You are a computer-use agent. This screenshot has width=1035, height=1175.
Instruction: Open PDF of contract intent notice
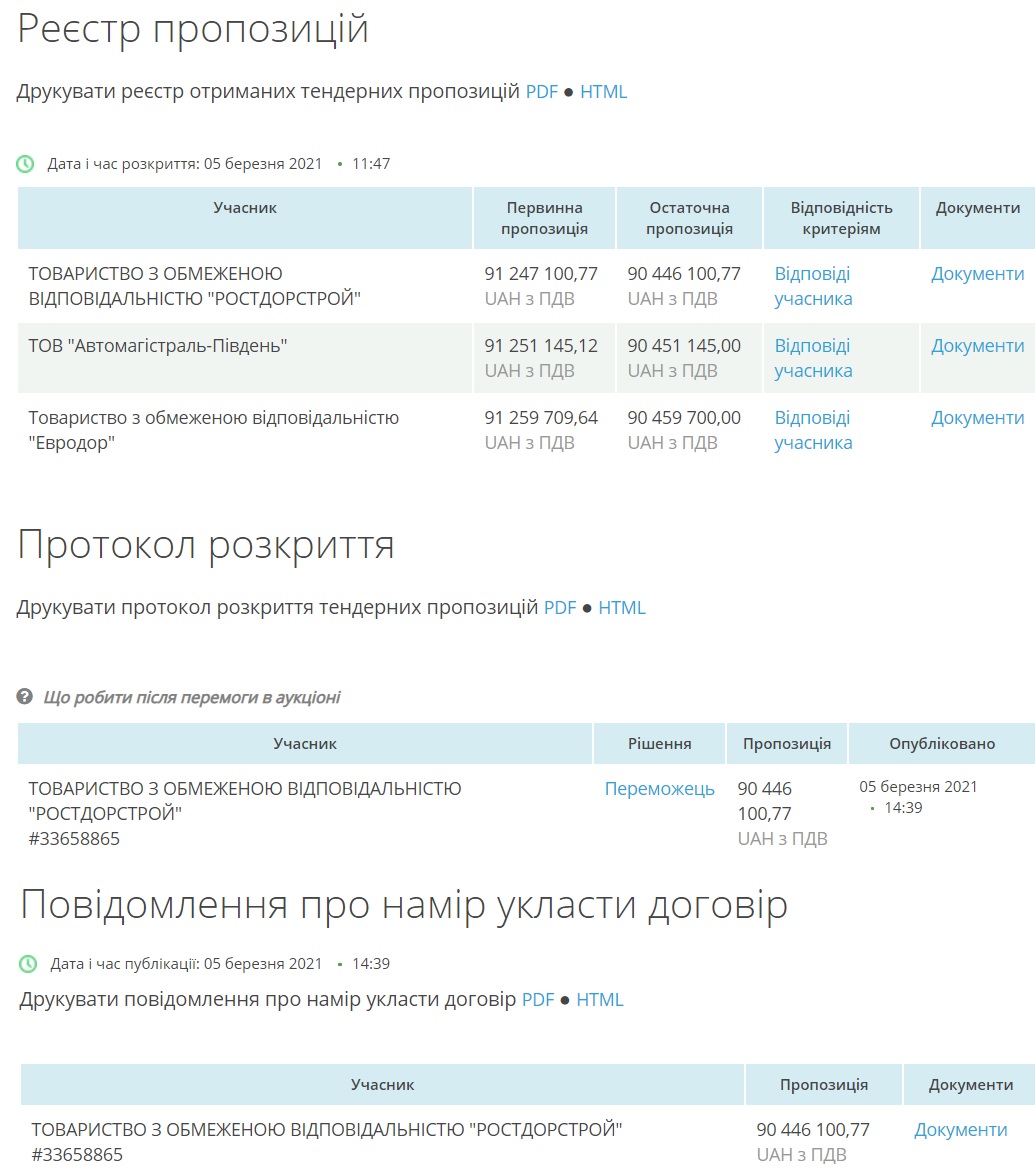click(x=537, y=1000)
